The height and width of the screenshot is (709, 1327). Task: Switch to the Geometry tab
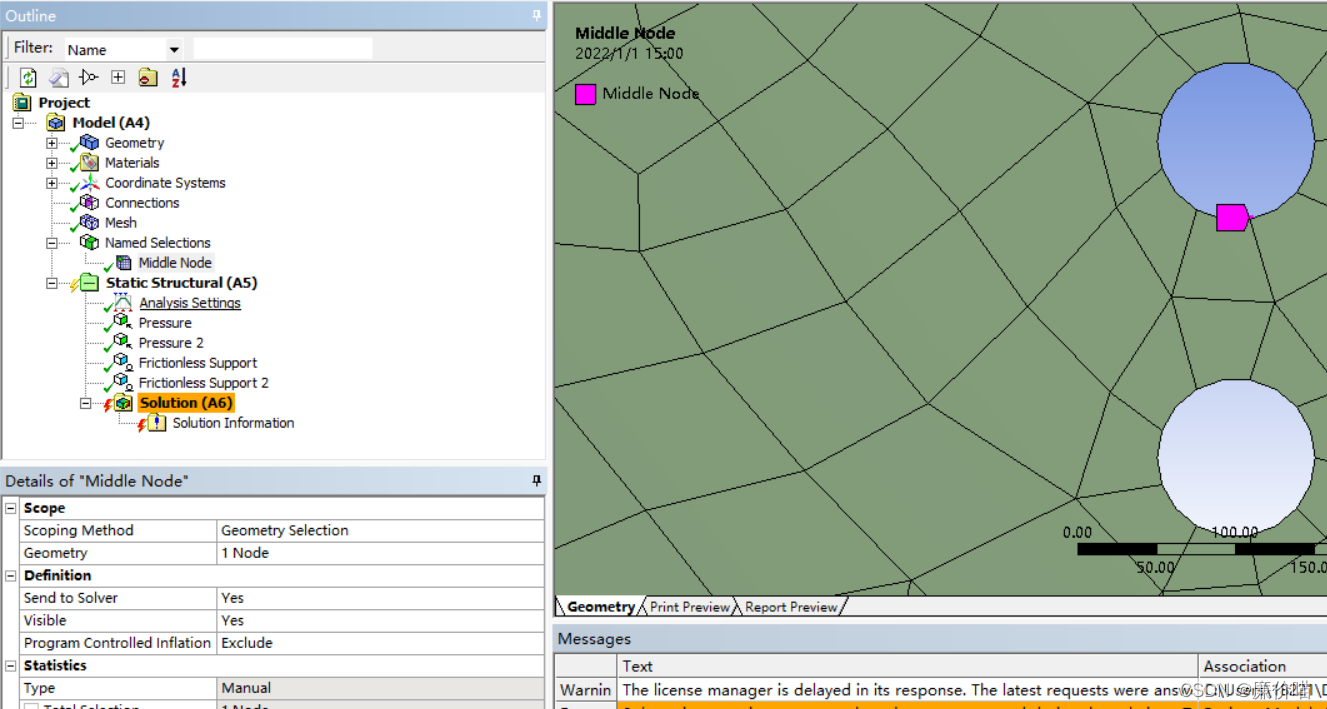click(x=600, y=607)
